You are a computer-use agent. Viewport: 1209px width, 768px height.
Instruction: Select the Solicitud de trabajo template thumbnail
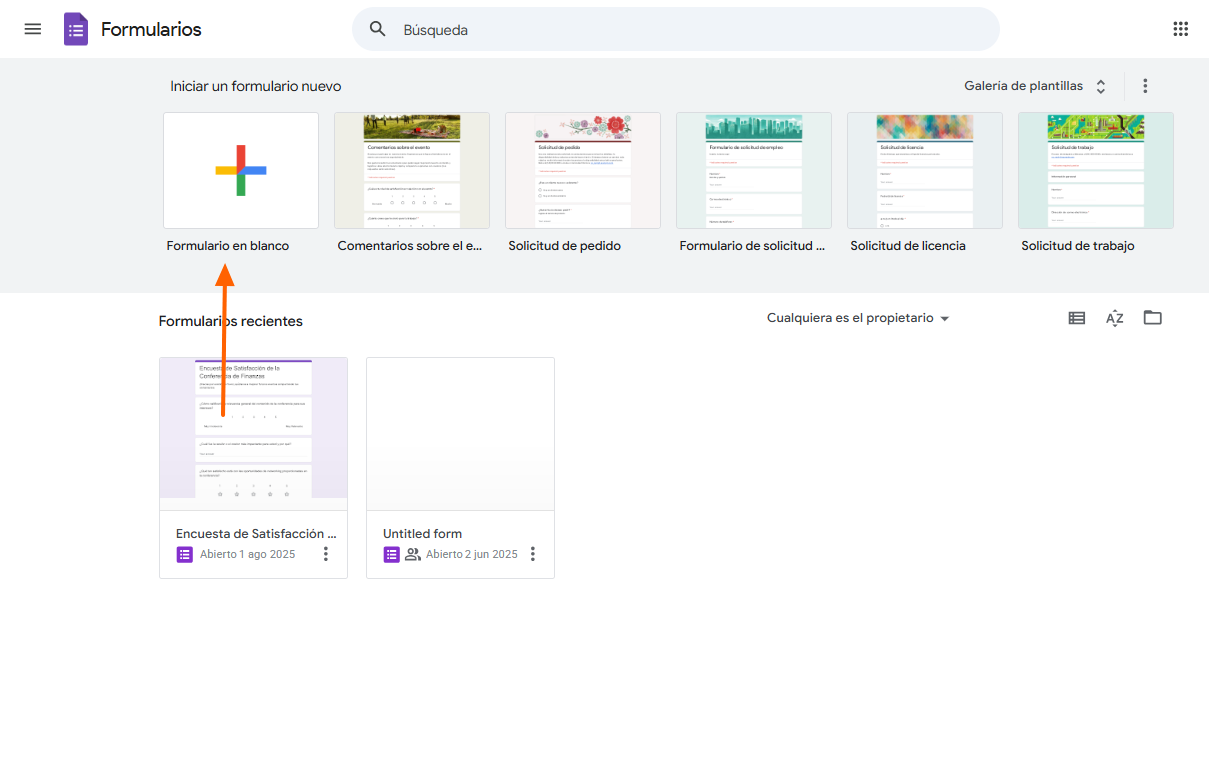(1095, 170)
